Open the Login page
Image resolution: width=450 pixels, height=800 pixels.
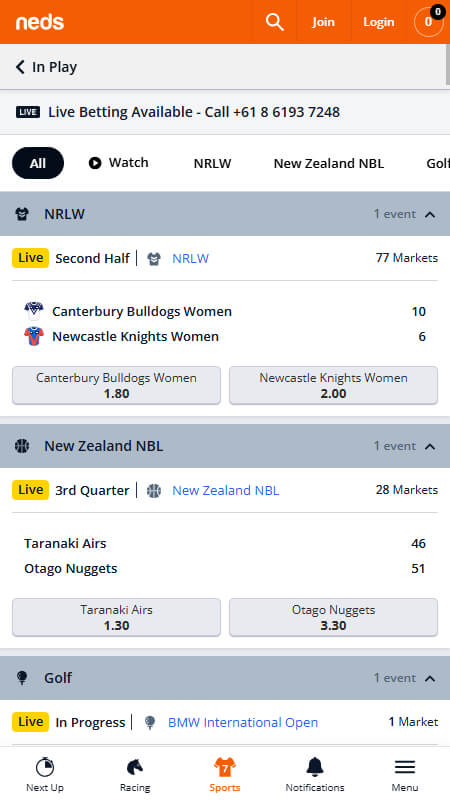coord(379,22)
